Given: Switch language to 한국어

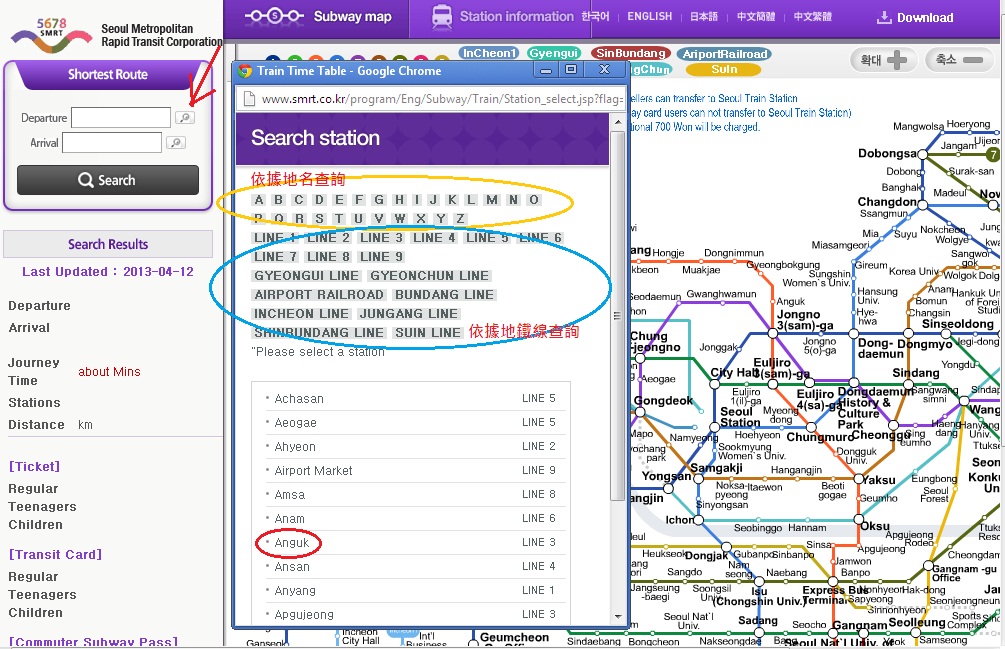Looking at the screenshot, I should point(595,17).
